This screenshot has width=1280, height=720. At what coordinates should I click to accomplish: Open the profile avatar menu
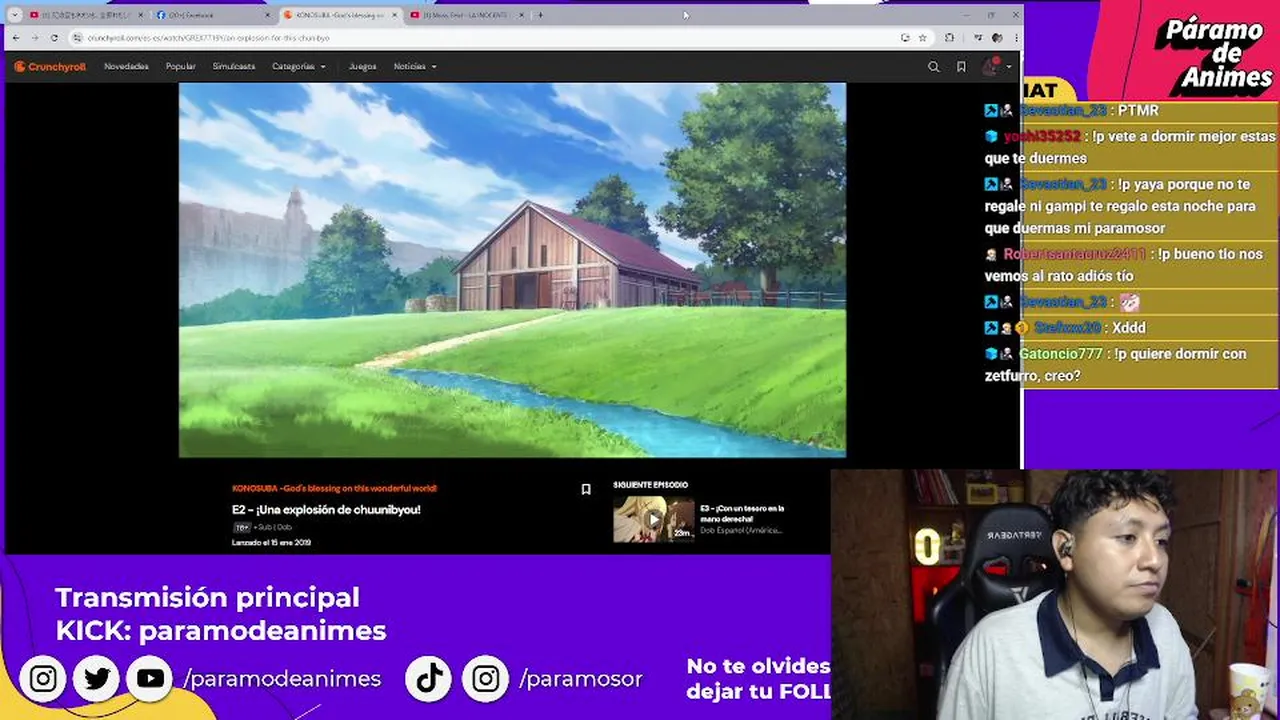(x=991, y=67)
